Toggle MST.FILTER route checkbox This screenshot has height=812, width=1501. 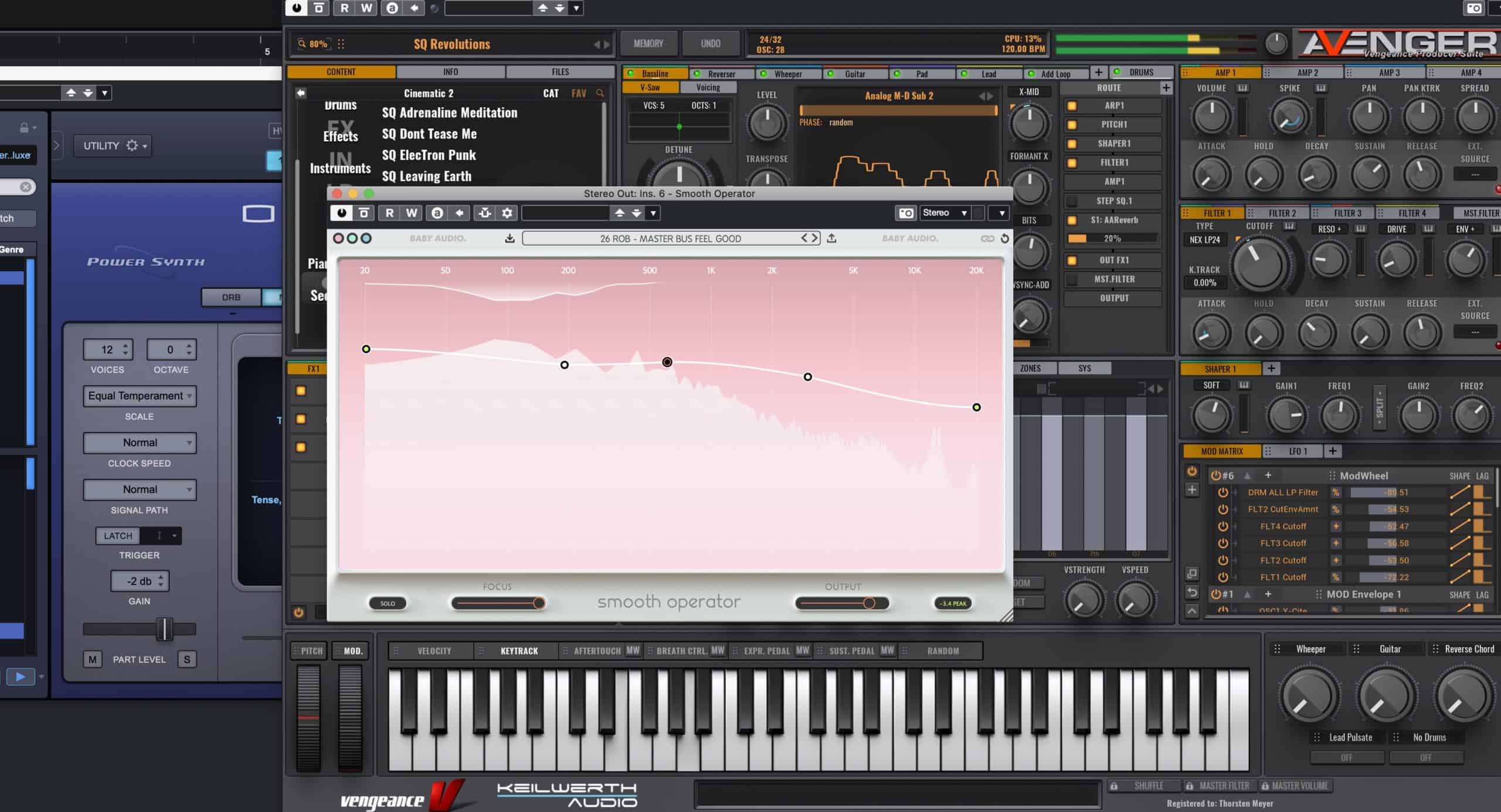[x=1072, y=280]
